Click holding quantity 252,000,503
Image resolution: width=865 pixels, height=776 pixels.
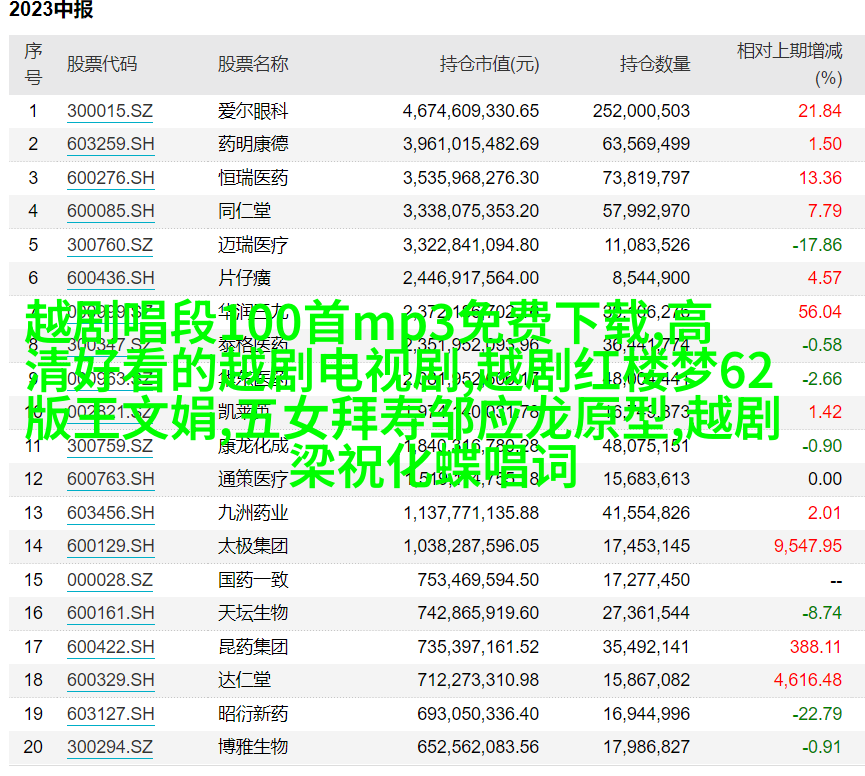coord(642,111)
